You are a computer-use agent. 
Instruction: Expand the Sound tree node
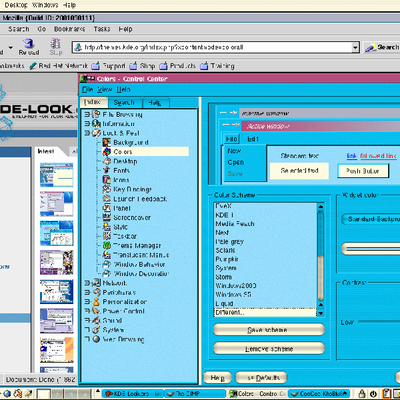pos(87,320)
